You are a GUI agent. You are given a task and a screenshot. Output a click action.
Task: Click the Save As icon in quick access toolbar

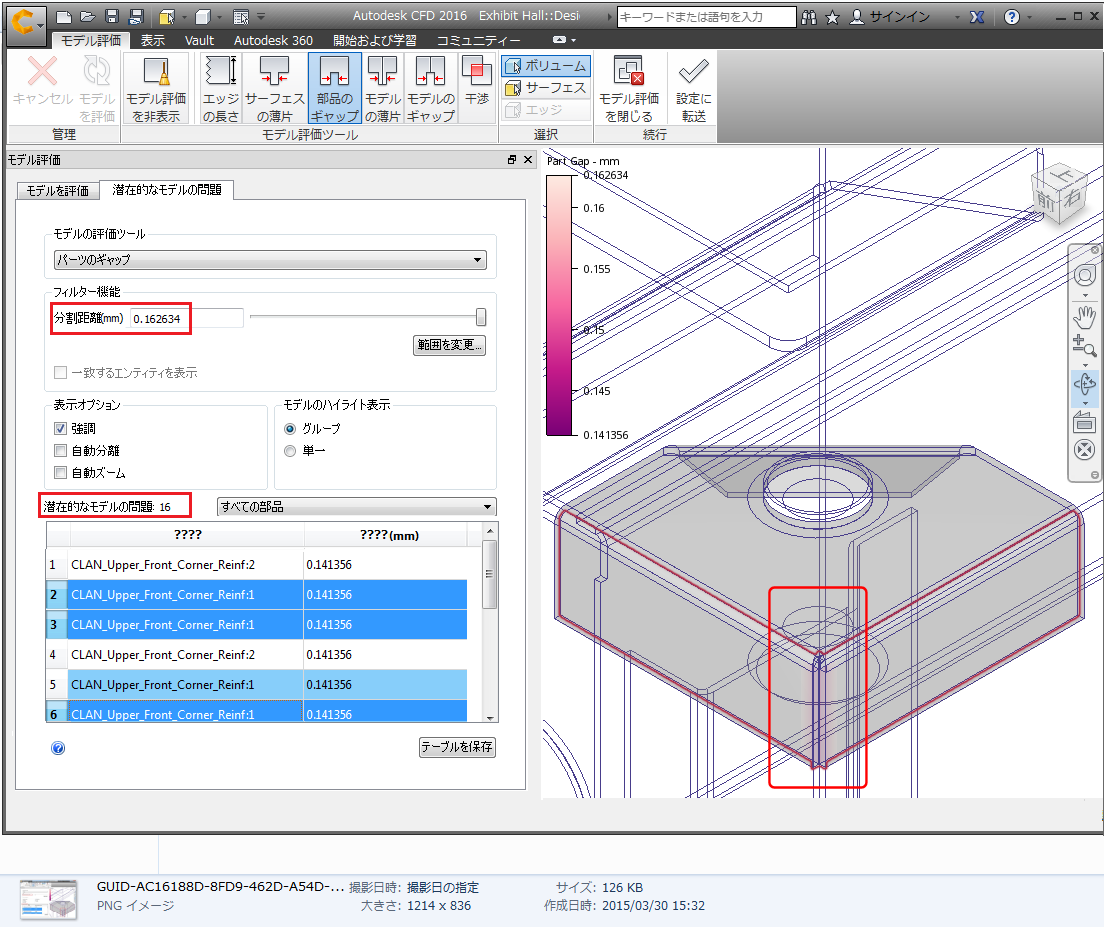pos(136,17)
